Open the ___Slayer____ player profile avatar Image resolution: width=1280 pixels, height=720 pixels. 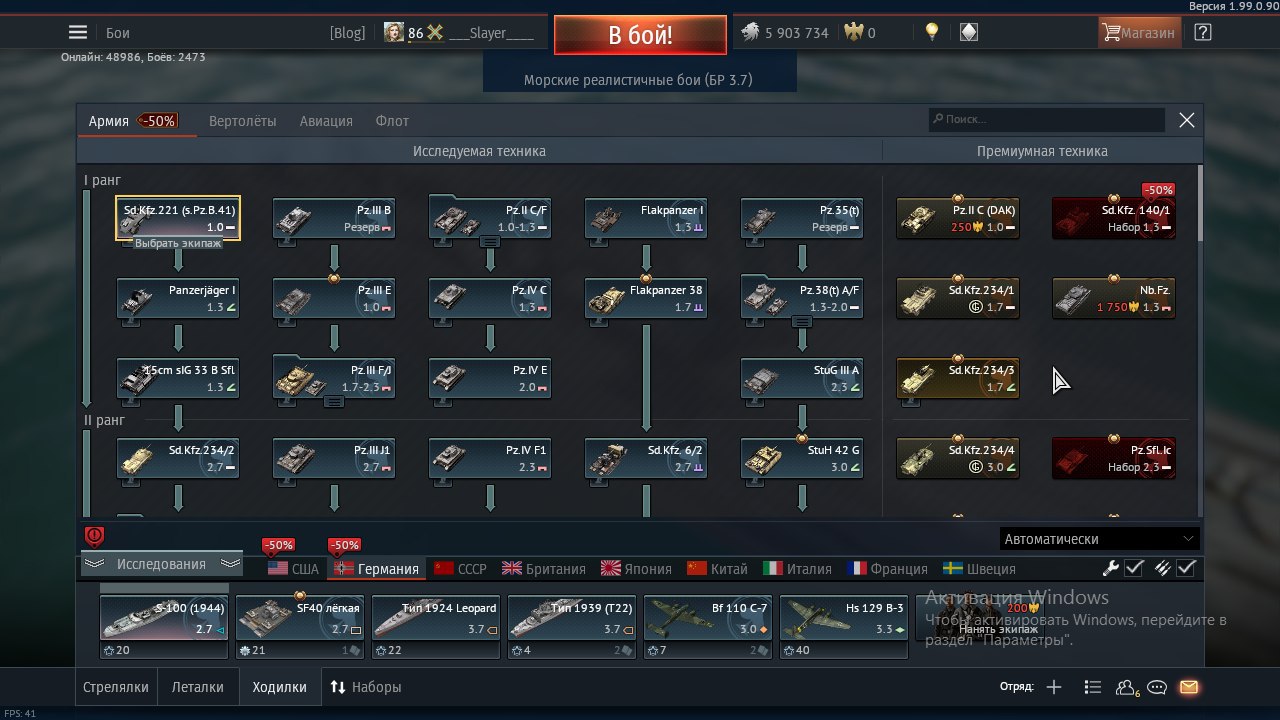pyautogui.click(x=394, y=32)
